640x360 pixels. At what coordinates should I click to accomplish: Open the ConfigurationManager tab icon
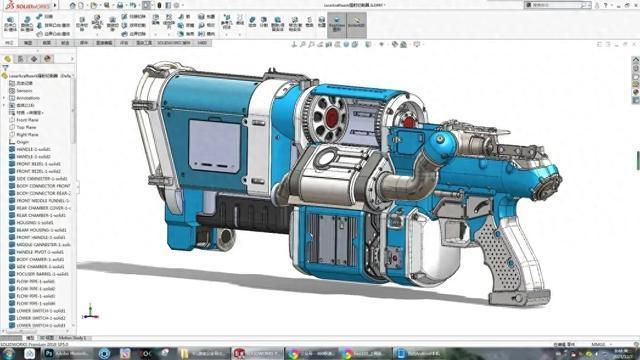(34, 59)
